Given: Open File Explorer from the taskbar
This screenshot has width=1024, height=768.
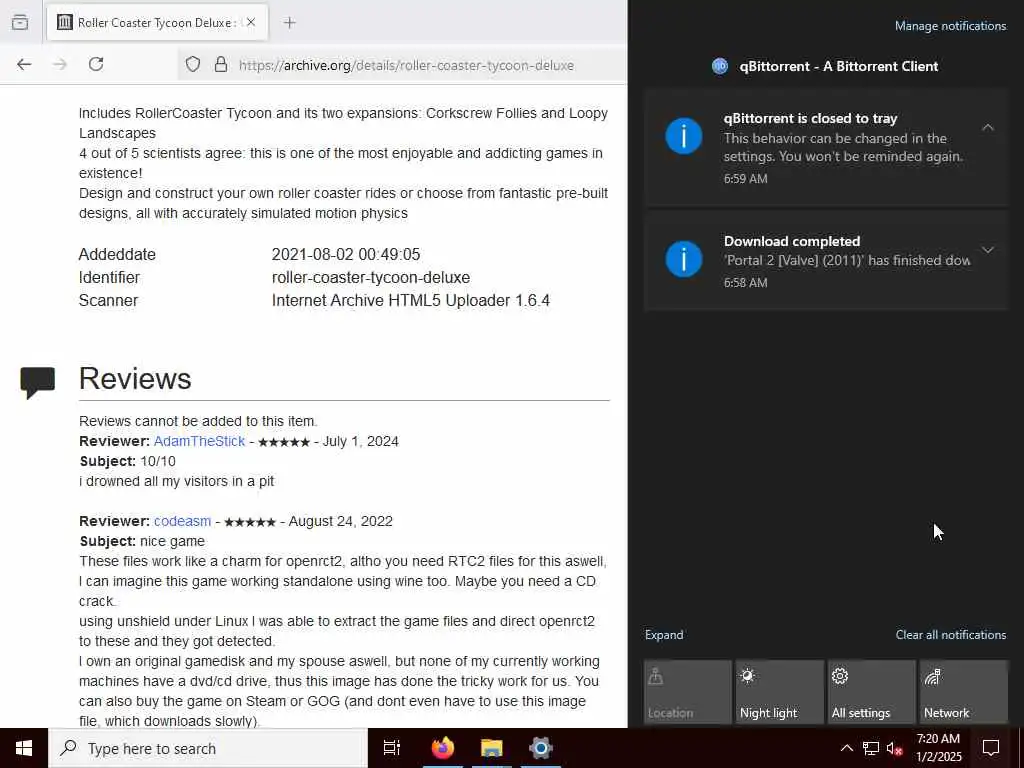Looking at the screenshot, I should coord(492,748).
